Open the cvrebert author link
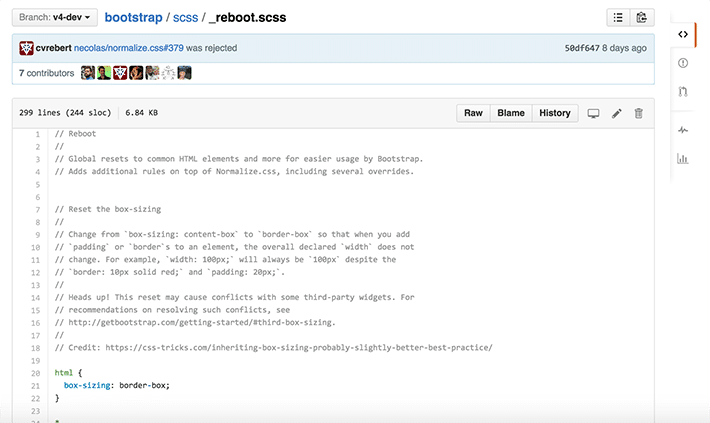 (53, 48)
